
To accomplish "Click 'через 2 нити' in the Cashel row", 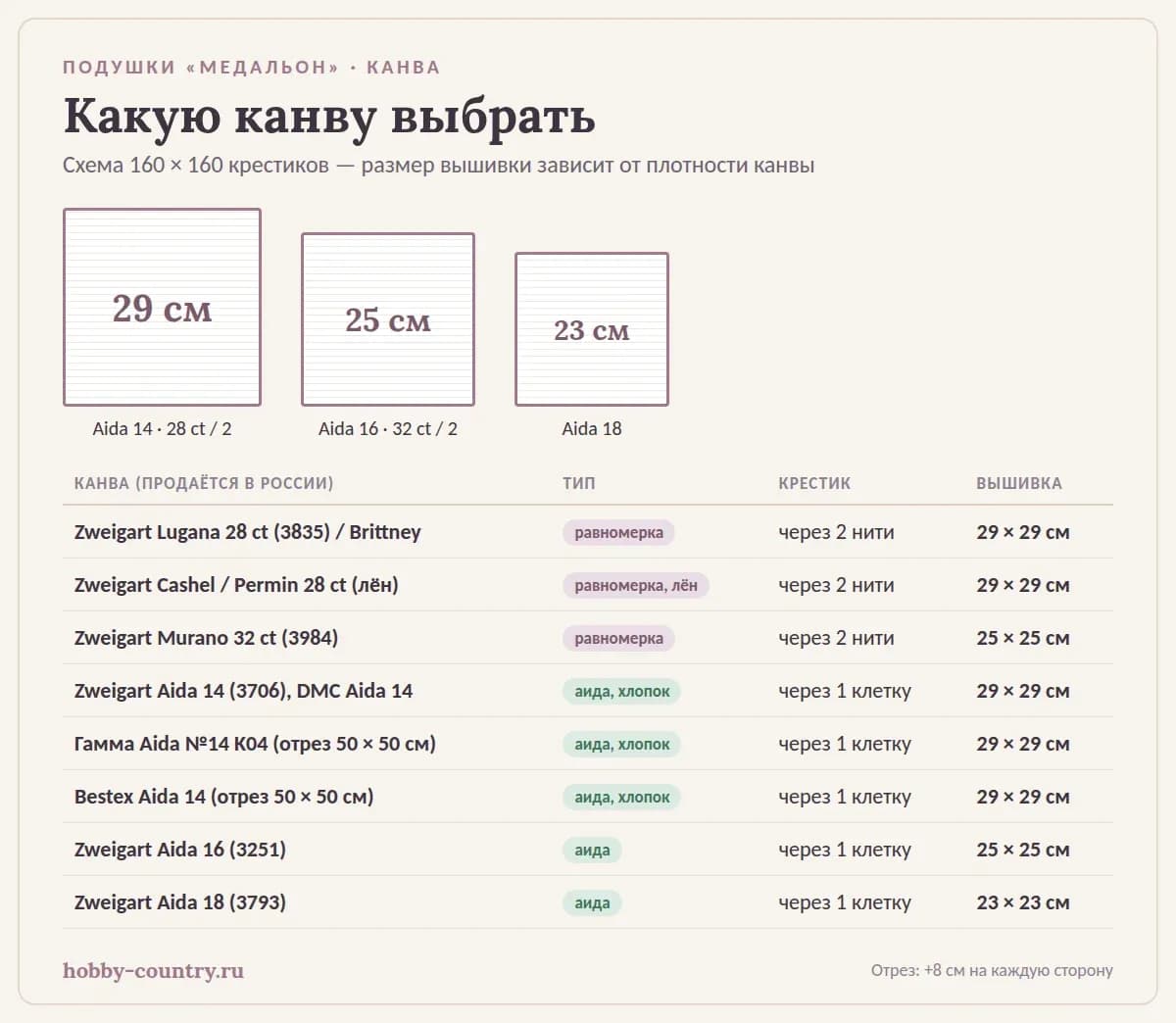I will (x=836, y=585).
